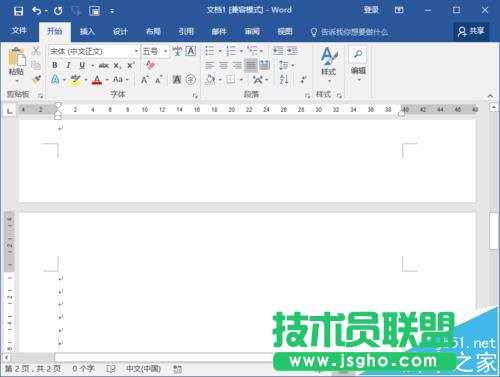Apply the red font color
The width and height of the screenshot is (500, 377).
[x=97, y=80]
